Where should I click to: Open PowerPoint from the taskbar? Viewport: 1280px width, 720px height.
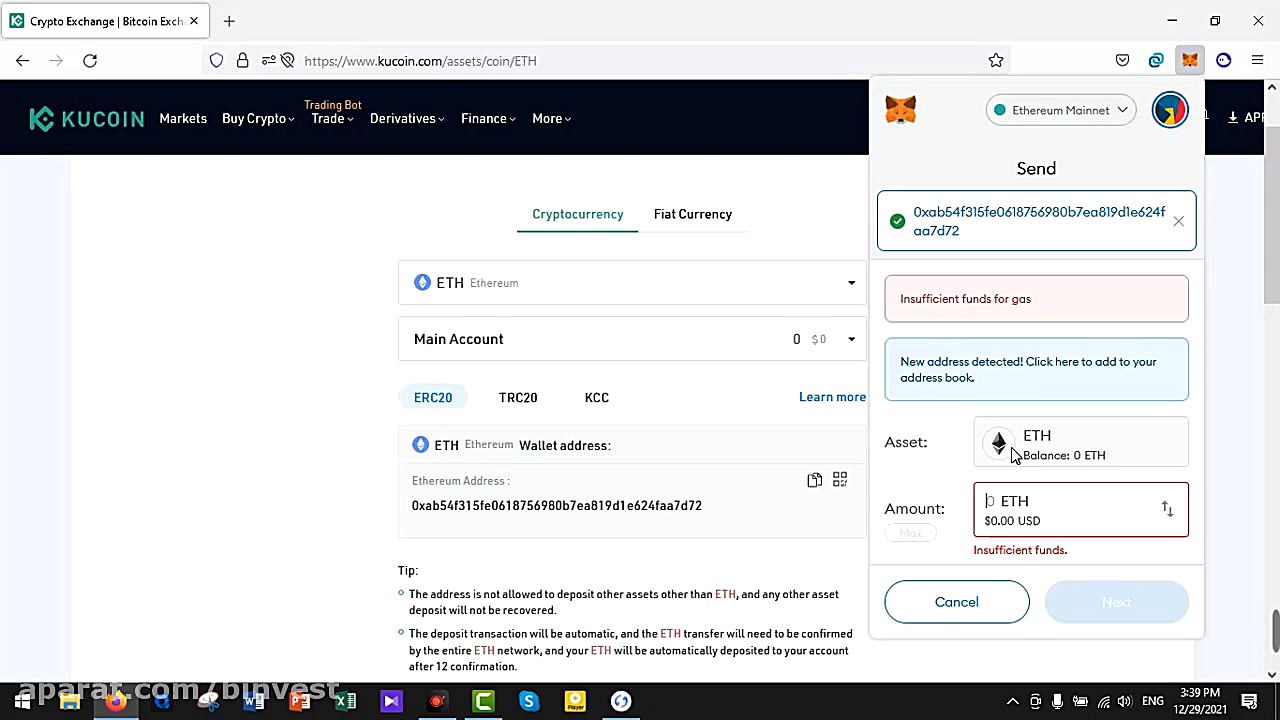[299, 702]
